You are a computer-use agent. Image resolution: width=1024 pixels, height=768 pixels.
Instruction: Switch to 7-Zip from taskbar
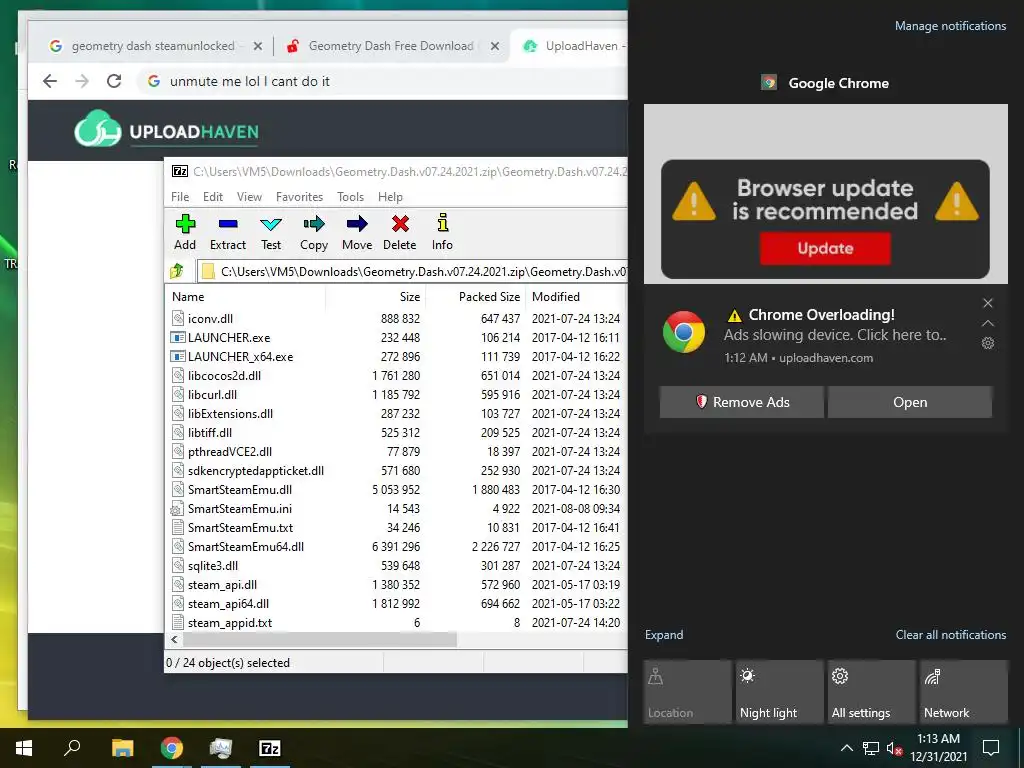[270, 748]
